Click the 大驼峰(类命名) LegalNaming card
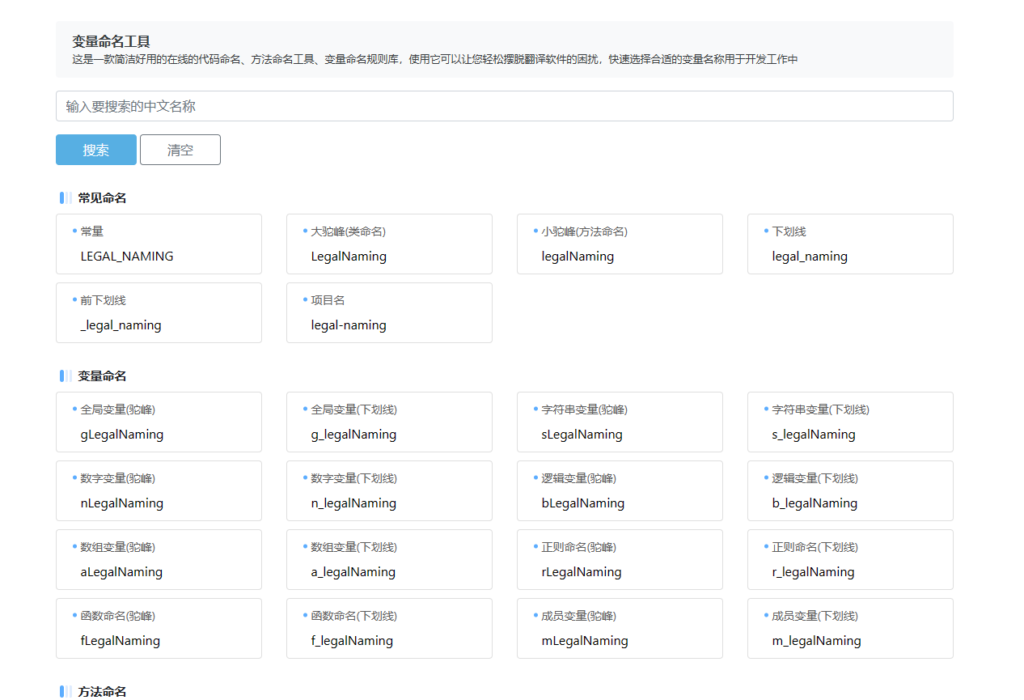 click(389, 244)
